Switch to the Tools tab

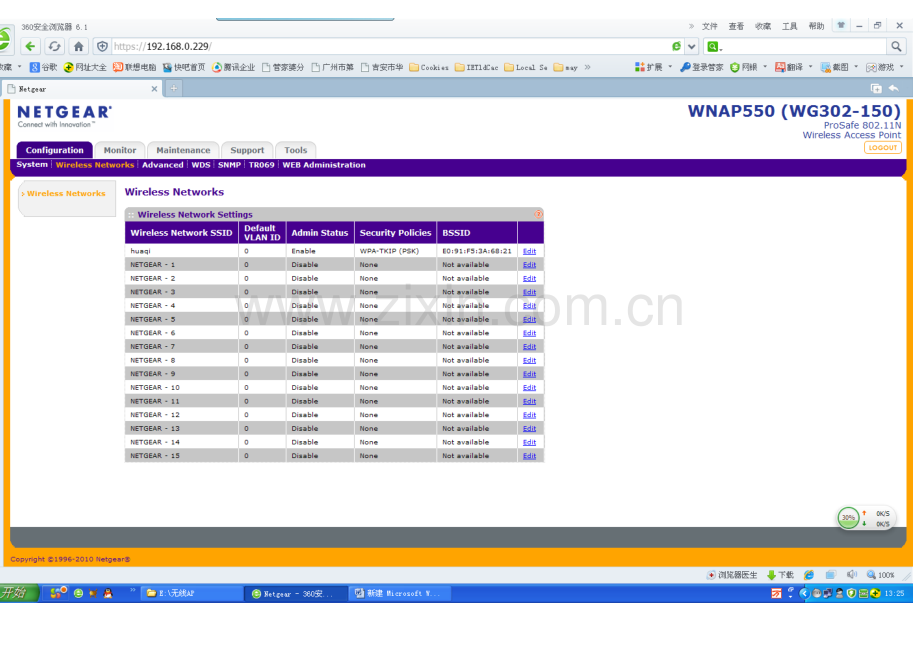pyautogui.click(x=296, y=150)
